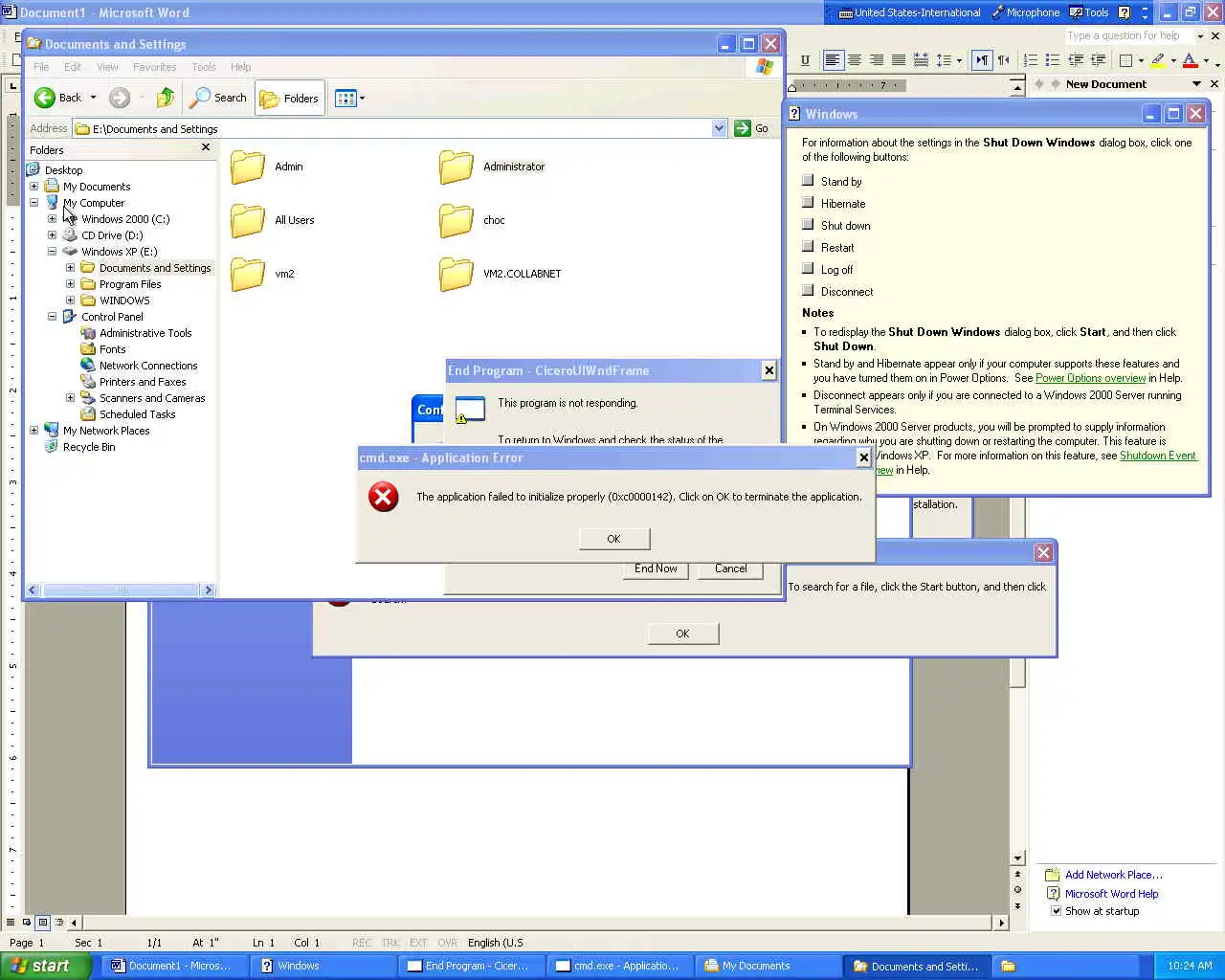The width and height of the screenshot is (1225, 980).
Task: Open the Power Options overview link
Action: coord(1090,378)
